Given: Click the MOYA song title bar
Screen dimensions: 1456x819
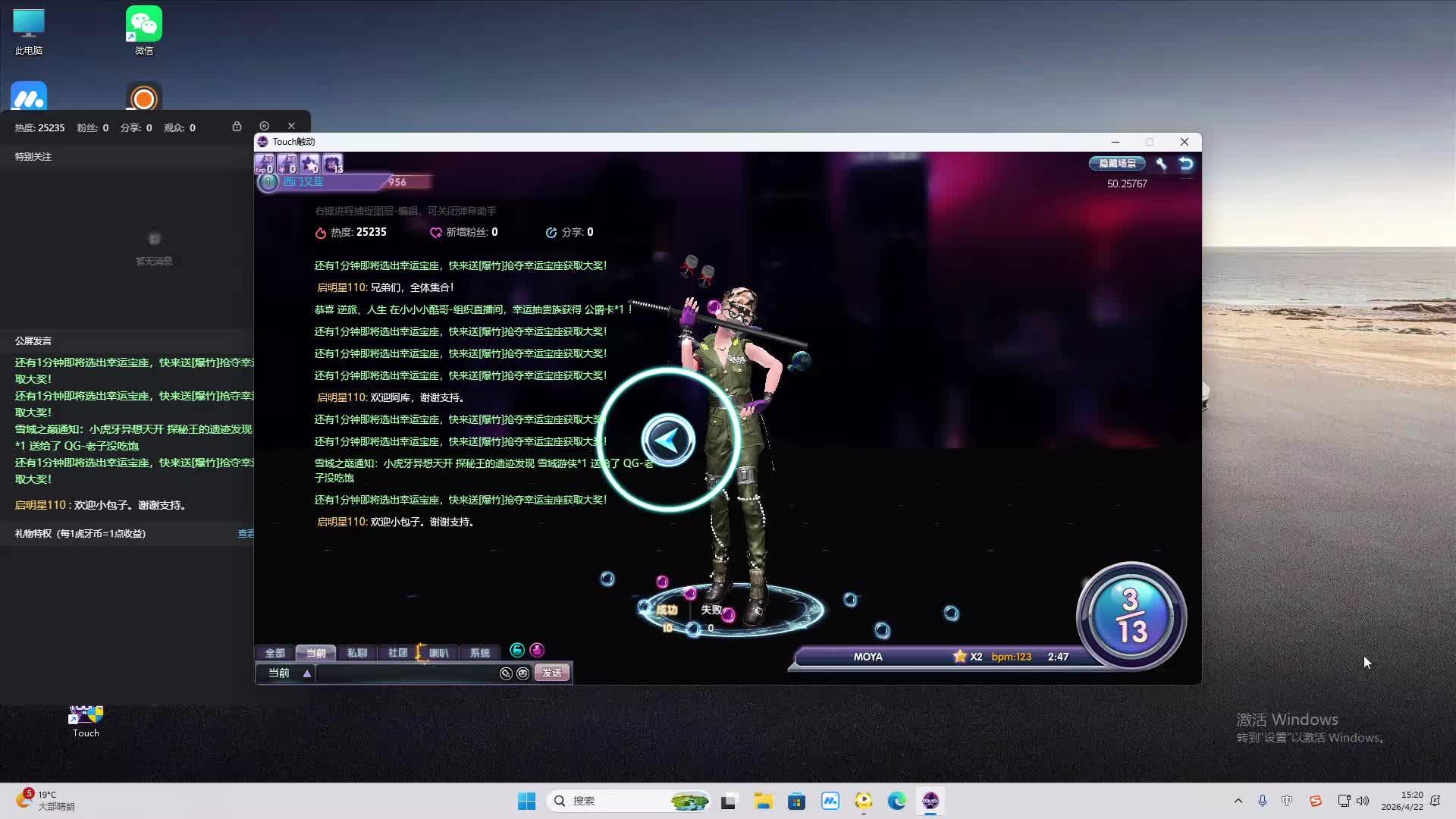Looking at the screenshot, I should (868, 657).
